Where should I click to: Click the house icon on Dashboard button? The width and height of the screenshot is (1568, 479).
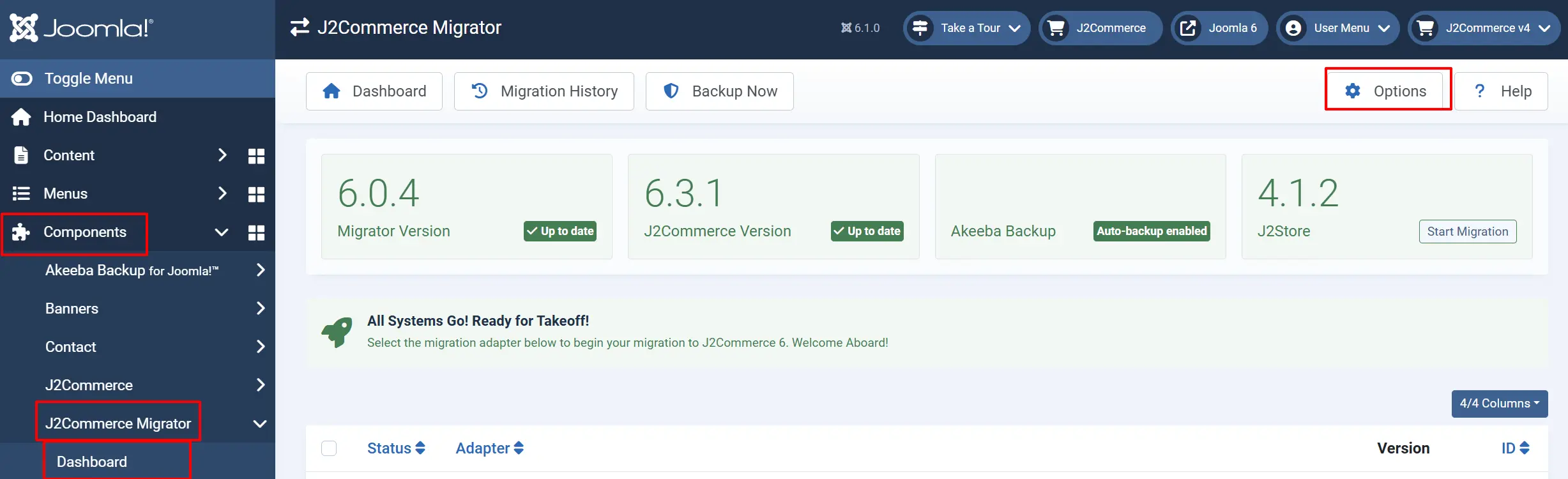coord(331,91)
